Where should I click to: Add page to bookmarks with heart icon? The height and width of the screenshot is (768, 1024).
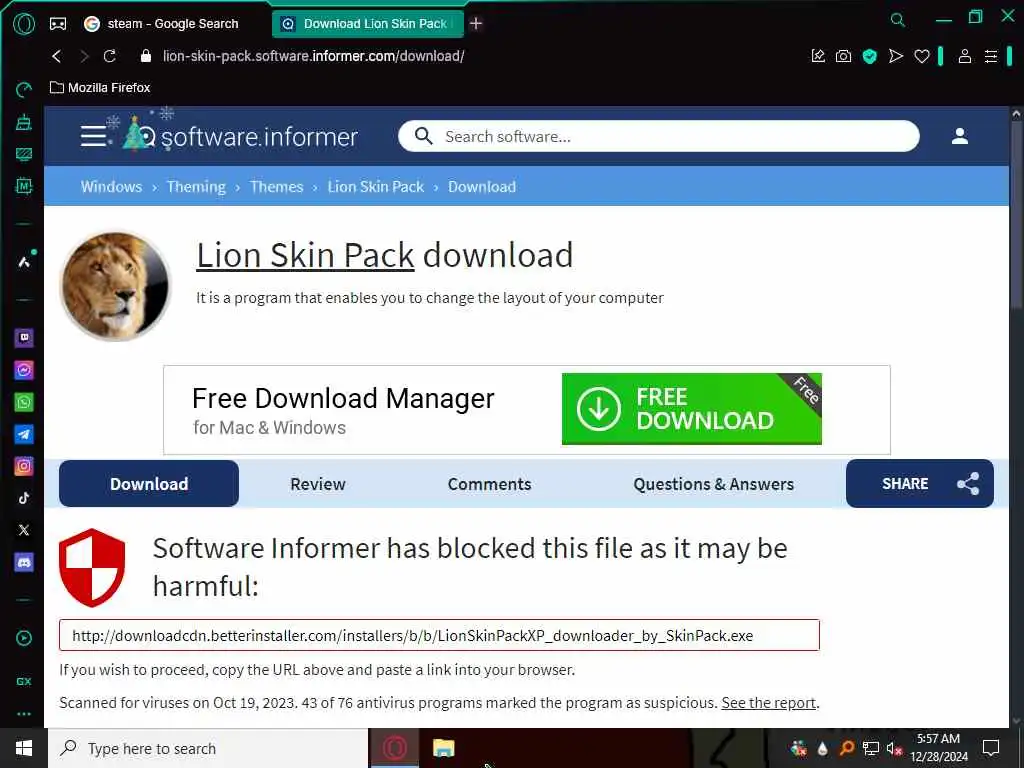point(921,57)
